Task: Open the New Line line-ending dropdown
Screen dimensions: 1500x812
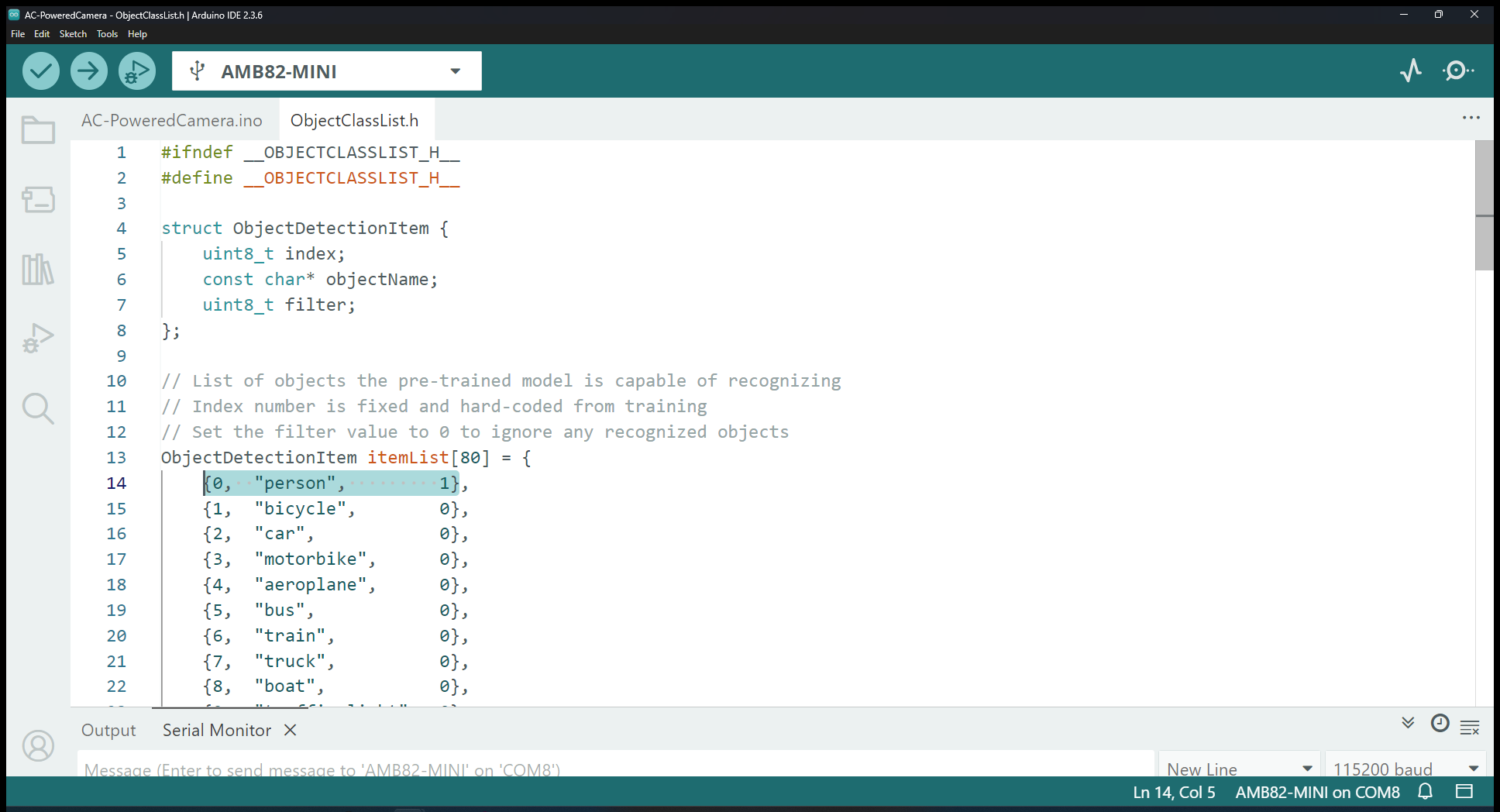Action: click(x=1240, y=769)
